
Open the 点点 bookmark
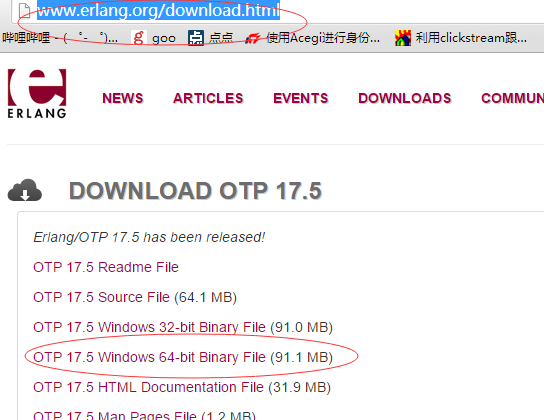[x=211, y=38]
